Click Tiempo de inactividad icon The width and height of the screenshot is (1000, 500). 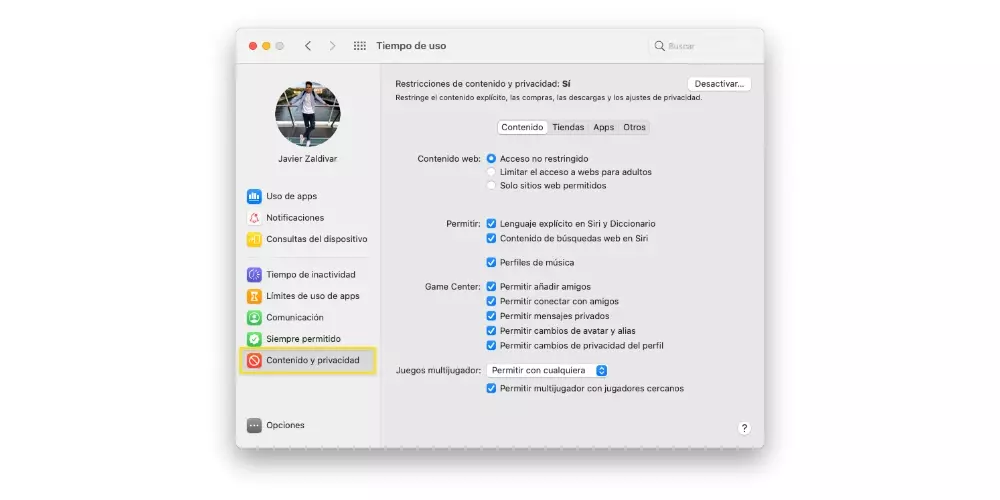(254, 275)
